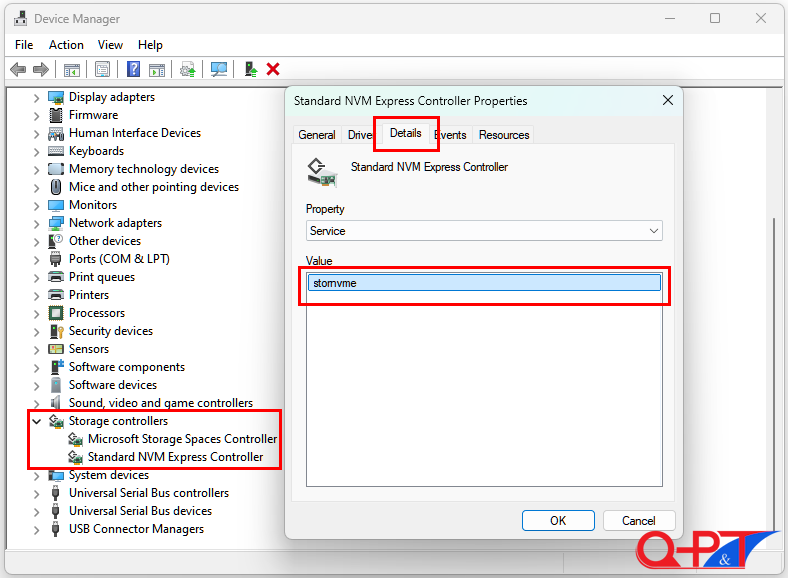Click Show/Hide console tree icon

[71, 69]
